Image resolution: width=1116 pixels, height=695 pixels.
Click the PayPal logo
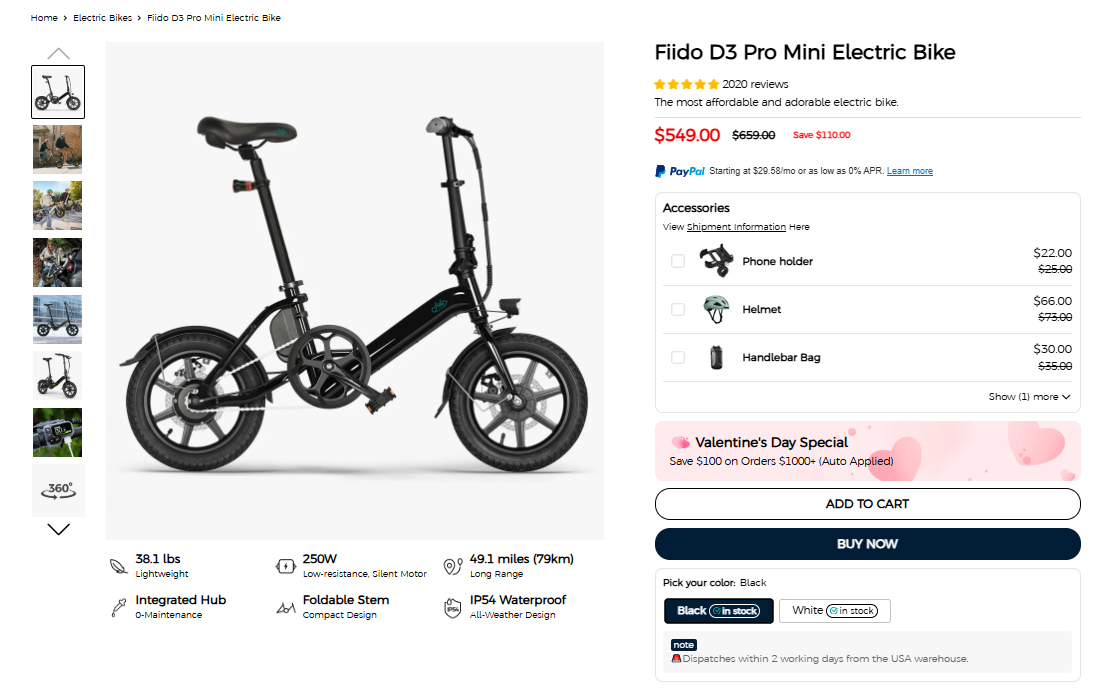680,171
